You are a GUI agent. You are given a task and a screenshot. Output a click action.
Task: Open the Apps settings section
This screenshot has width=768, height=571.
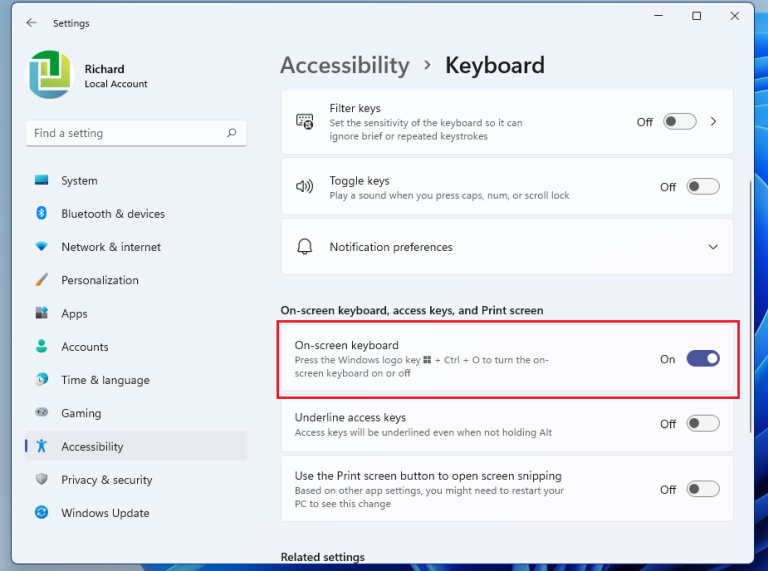pyautogui.click(x=74, y=314)
